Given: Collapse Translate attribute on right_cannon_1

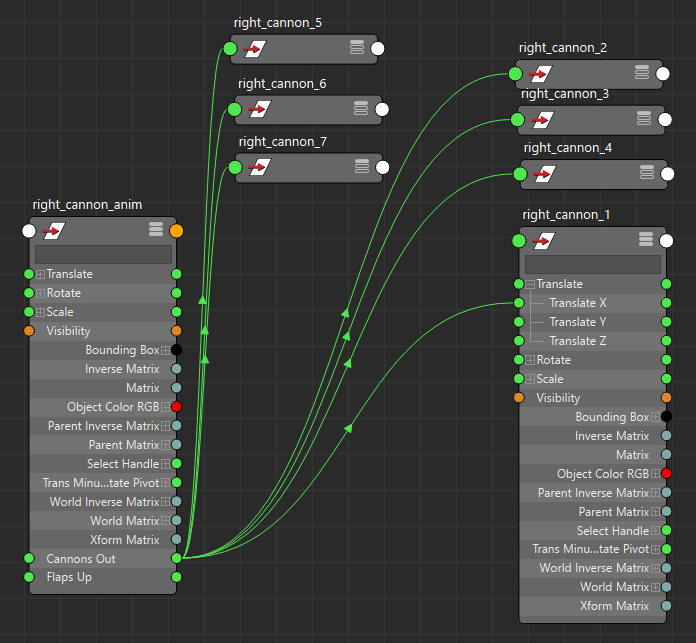Looking at the screenshot, I should [x=530, y=284].
